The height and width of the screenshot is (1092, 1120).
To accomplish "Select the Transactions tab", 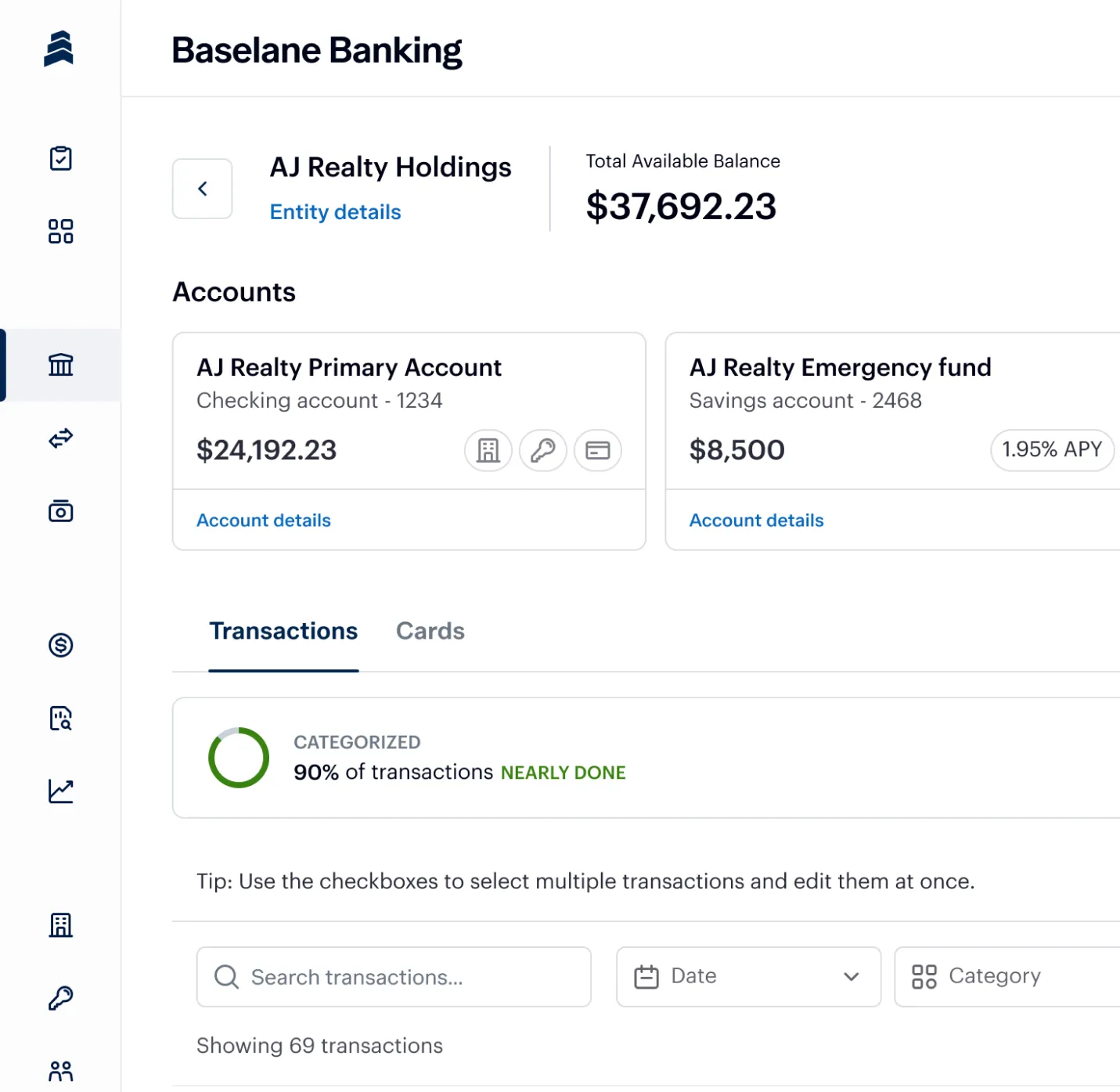I will coord(283,631).
